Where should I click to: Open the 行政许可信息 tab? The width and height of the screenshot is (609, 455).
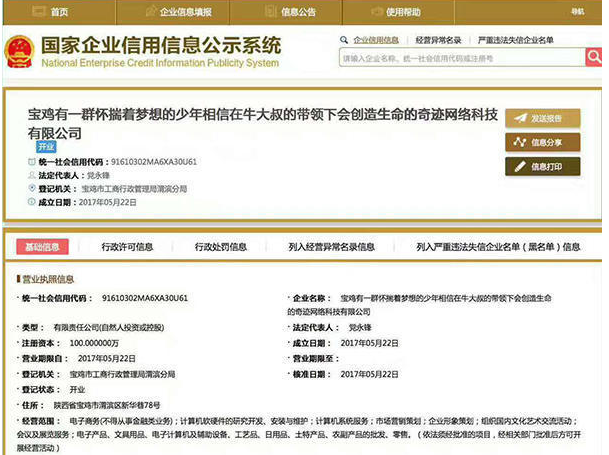pos(127,246)
